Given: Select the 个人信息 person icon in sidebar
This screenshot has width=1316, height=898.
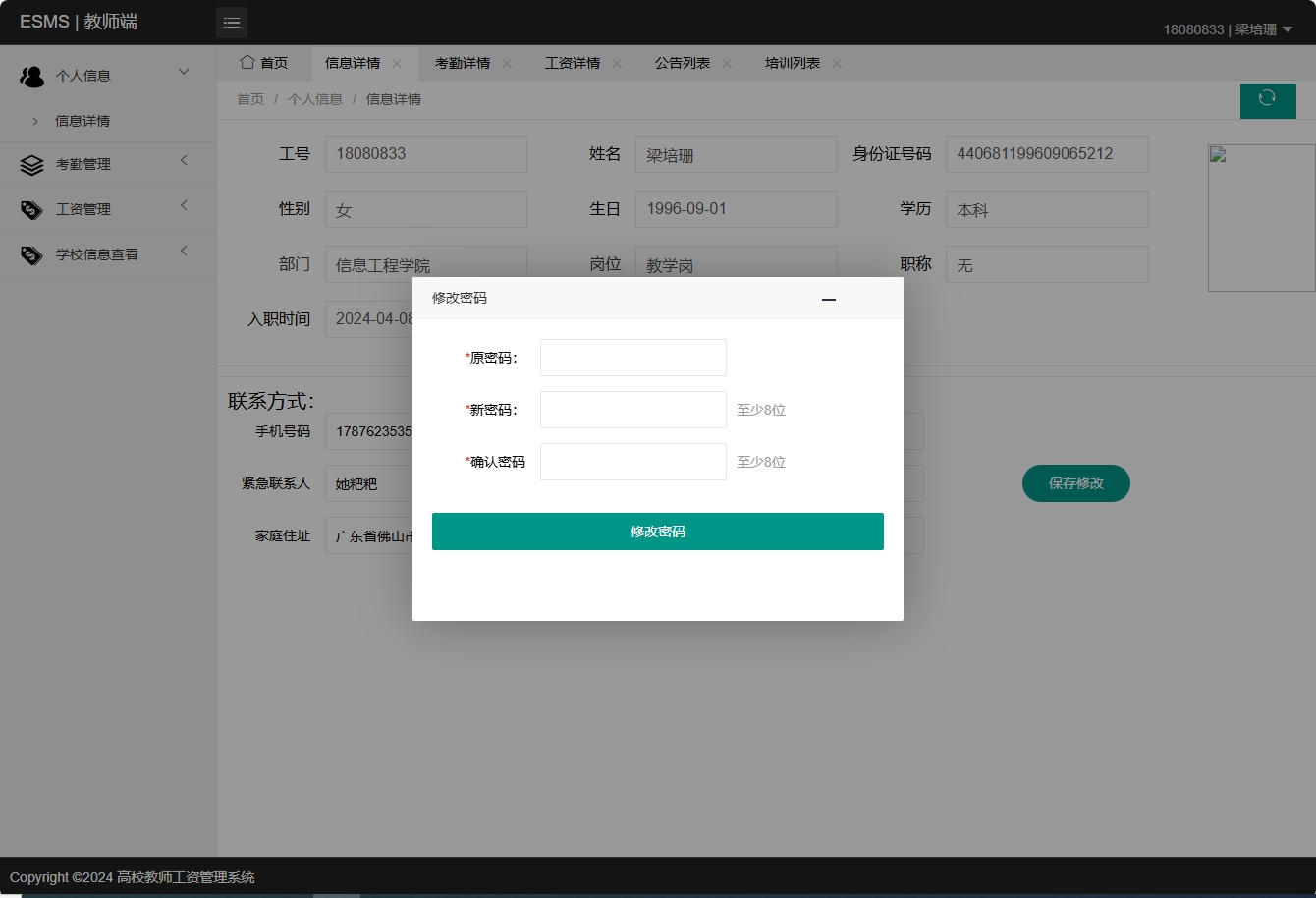Looking at the screenshot, I should pos(31,75).
